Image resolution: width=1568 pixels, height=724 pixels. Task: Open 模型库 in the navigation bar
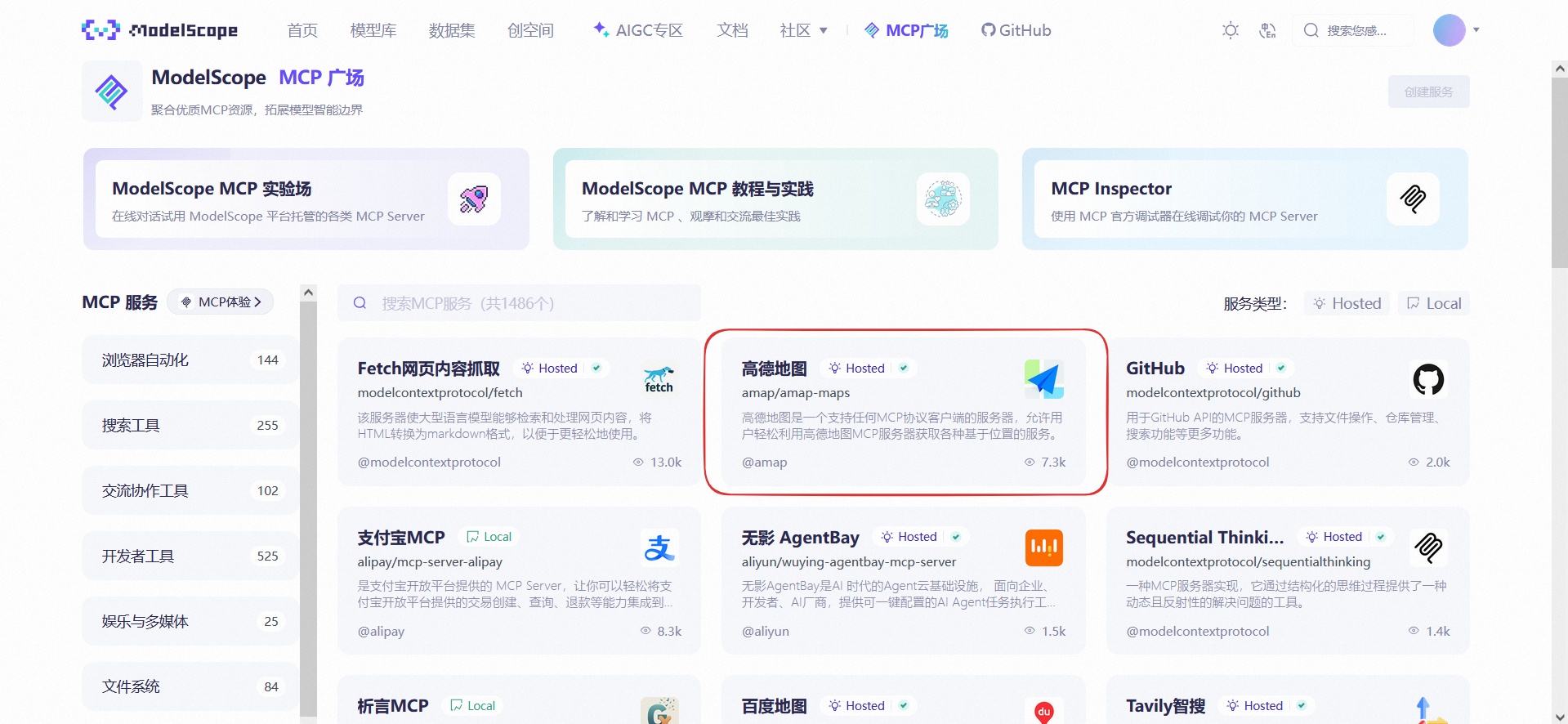pyautogui.click(x=373, y=30)
